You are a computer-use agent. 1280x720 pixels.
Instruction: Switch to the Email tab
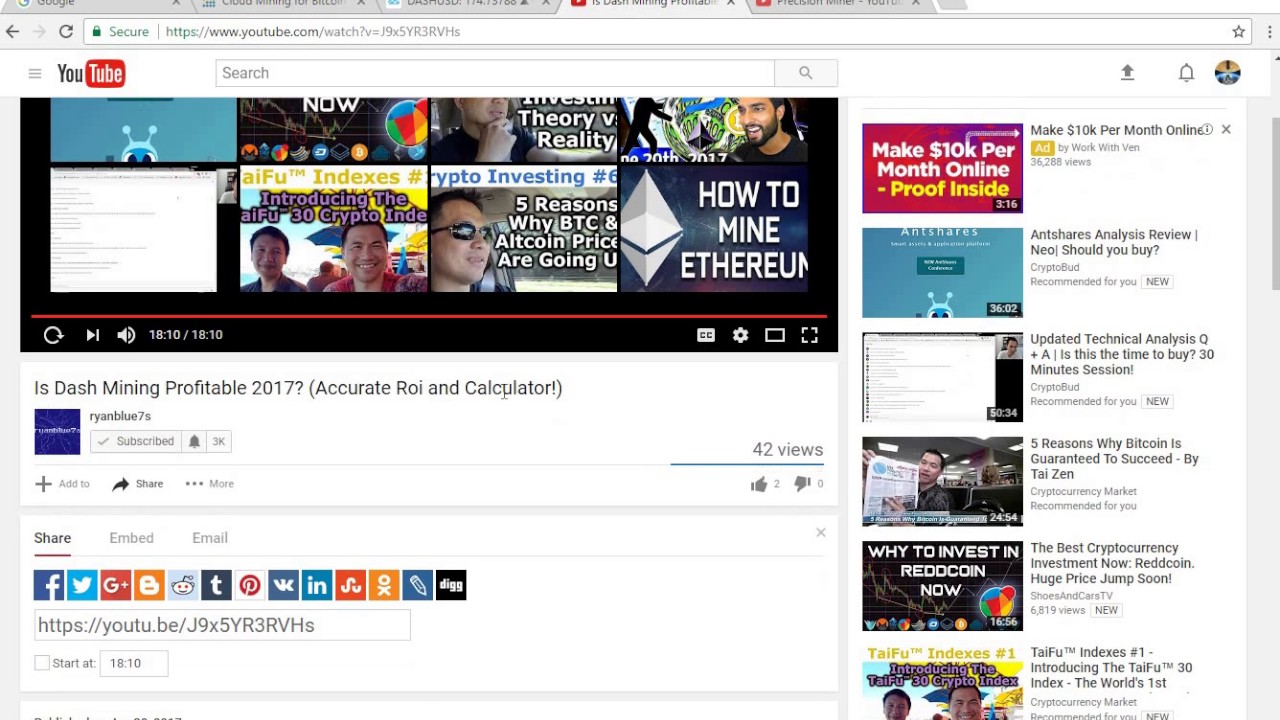(x=210, y=538)
